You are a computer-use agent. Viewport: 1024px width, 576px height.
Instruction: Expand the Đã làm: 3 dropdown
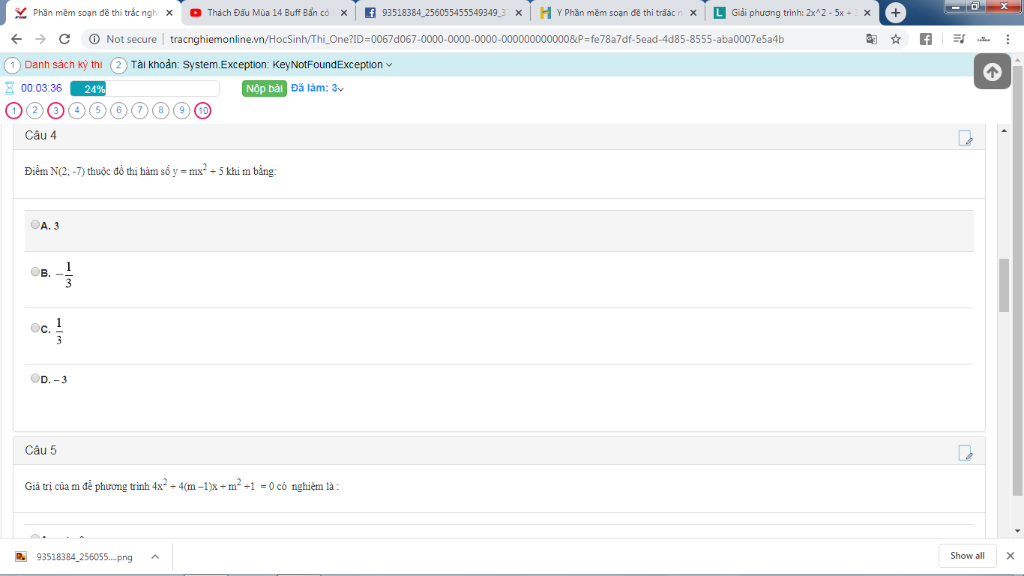pos(317,88)
